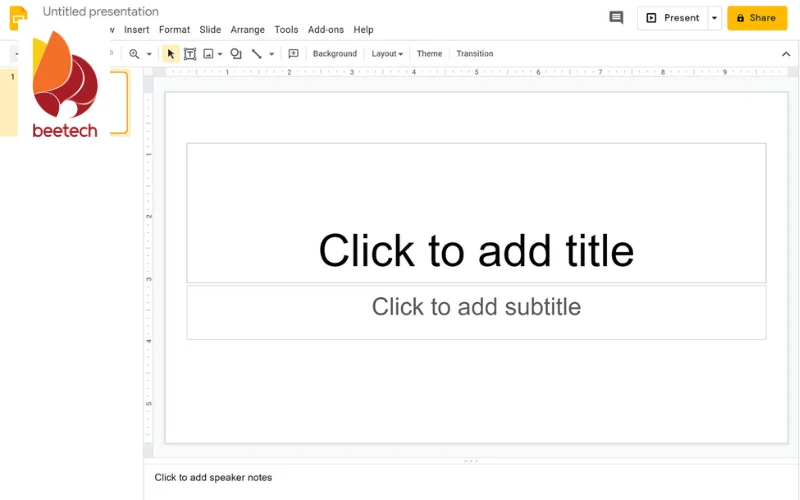
Task: Open the Layout dropdown
Action: pos(387,54)
